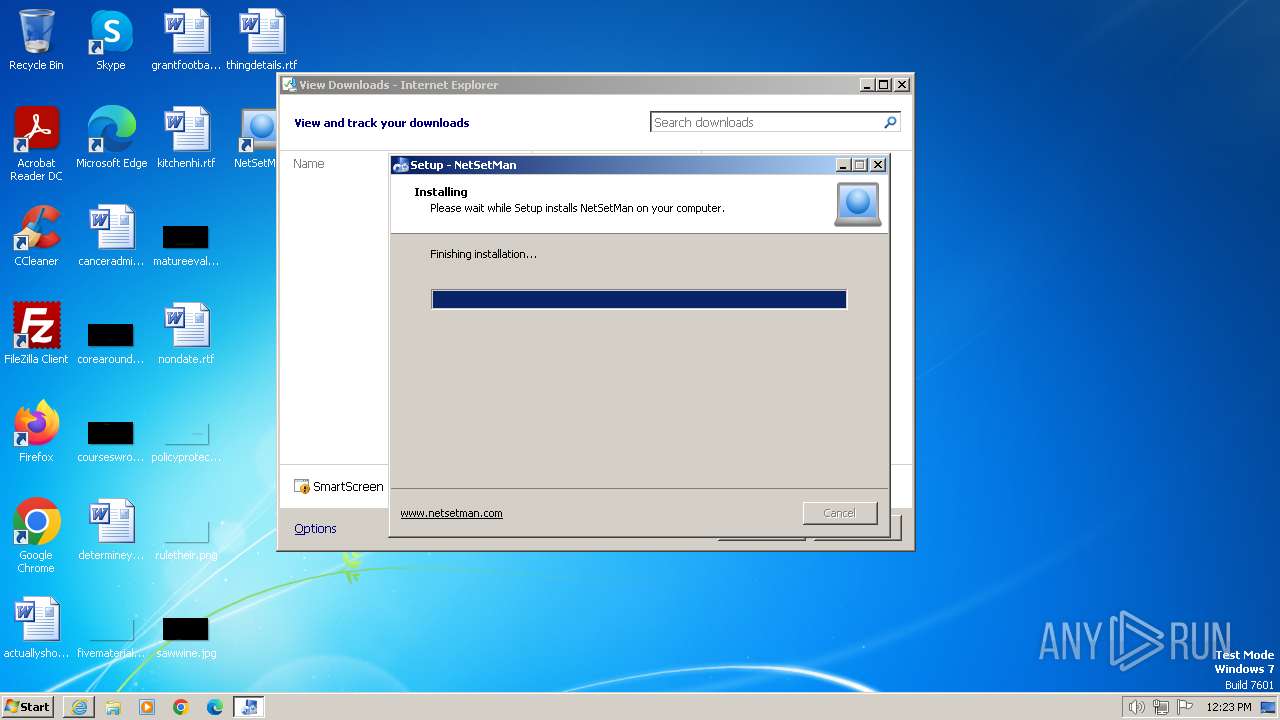Click the Internet Explorer taskbar icon
Viewport: 1280px width, 720px height.
click(79, 707)
